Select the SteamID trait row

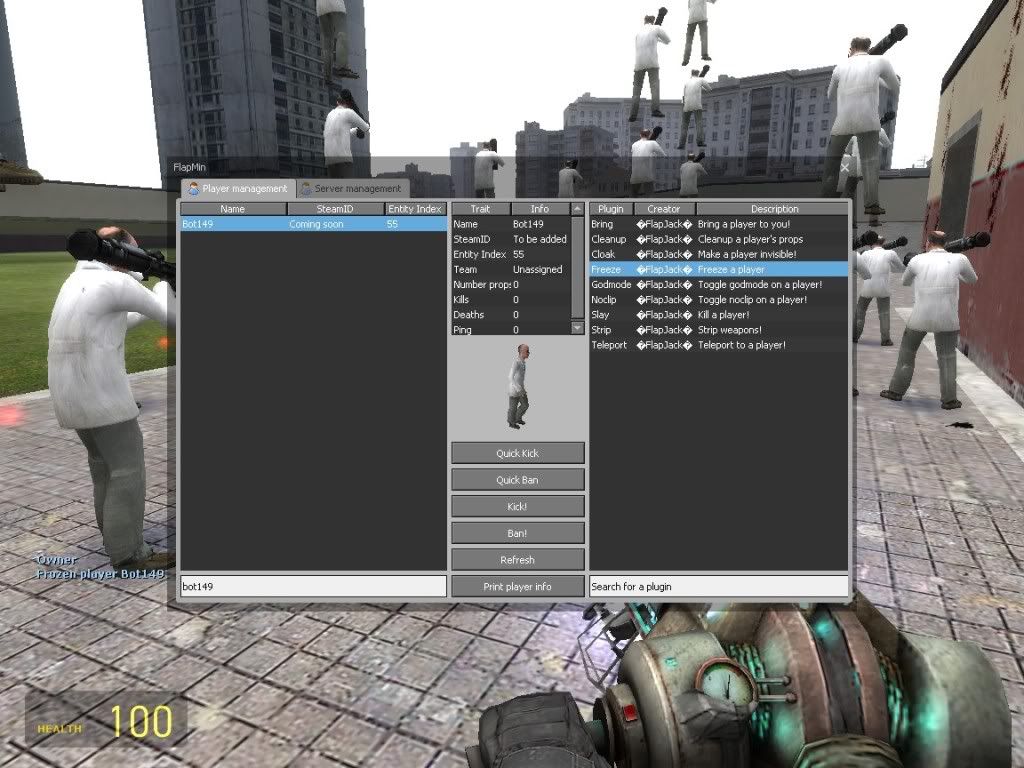(x=511, y=239)
